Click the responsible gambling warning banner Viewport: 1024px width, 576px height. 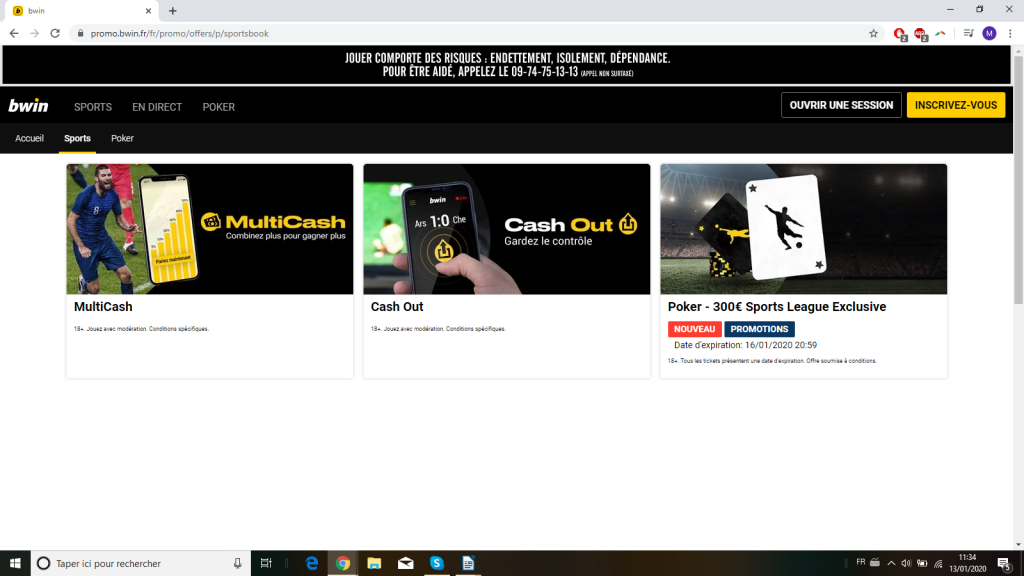(x=507, y=65)
